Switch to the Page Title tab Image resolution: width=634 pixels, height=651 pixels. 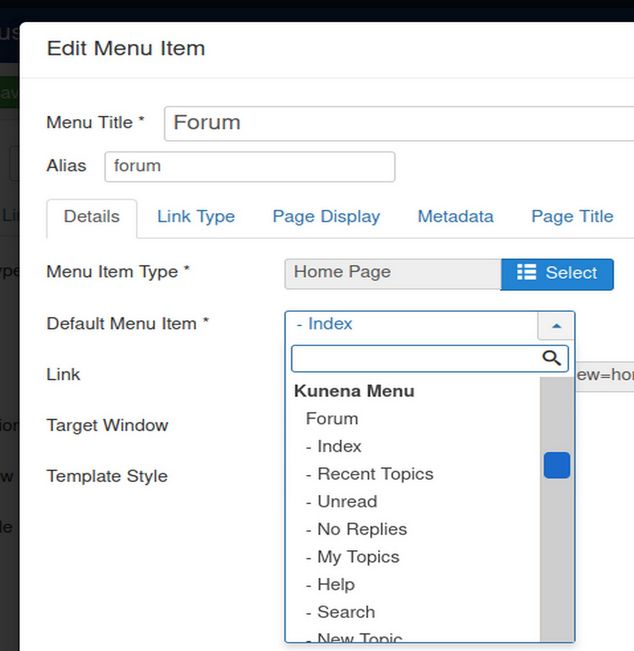click(572, 217)
